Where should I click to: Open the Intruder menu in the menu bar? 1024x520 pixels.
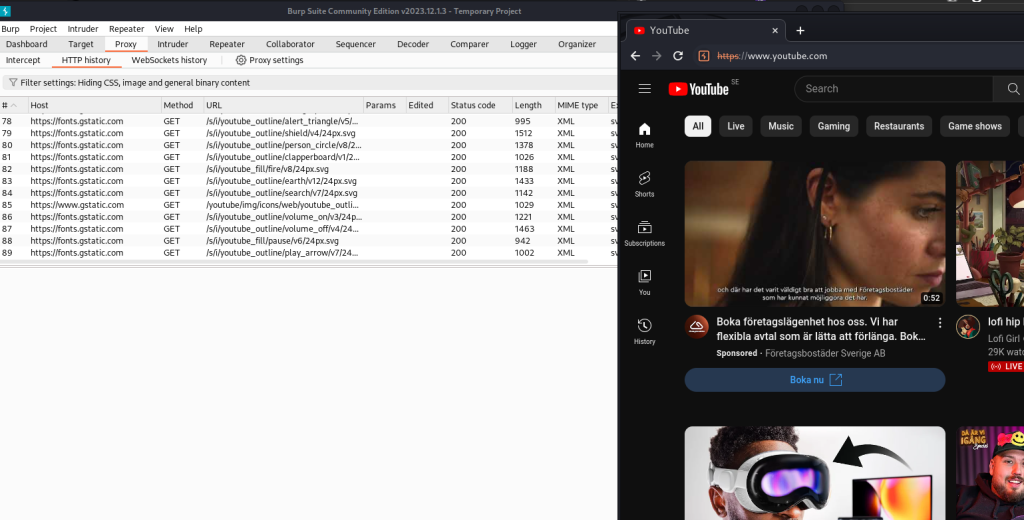(82, 29)
